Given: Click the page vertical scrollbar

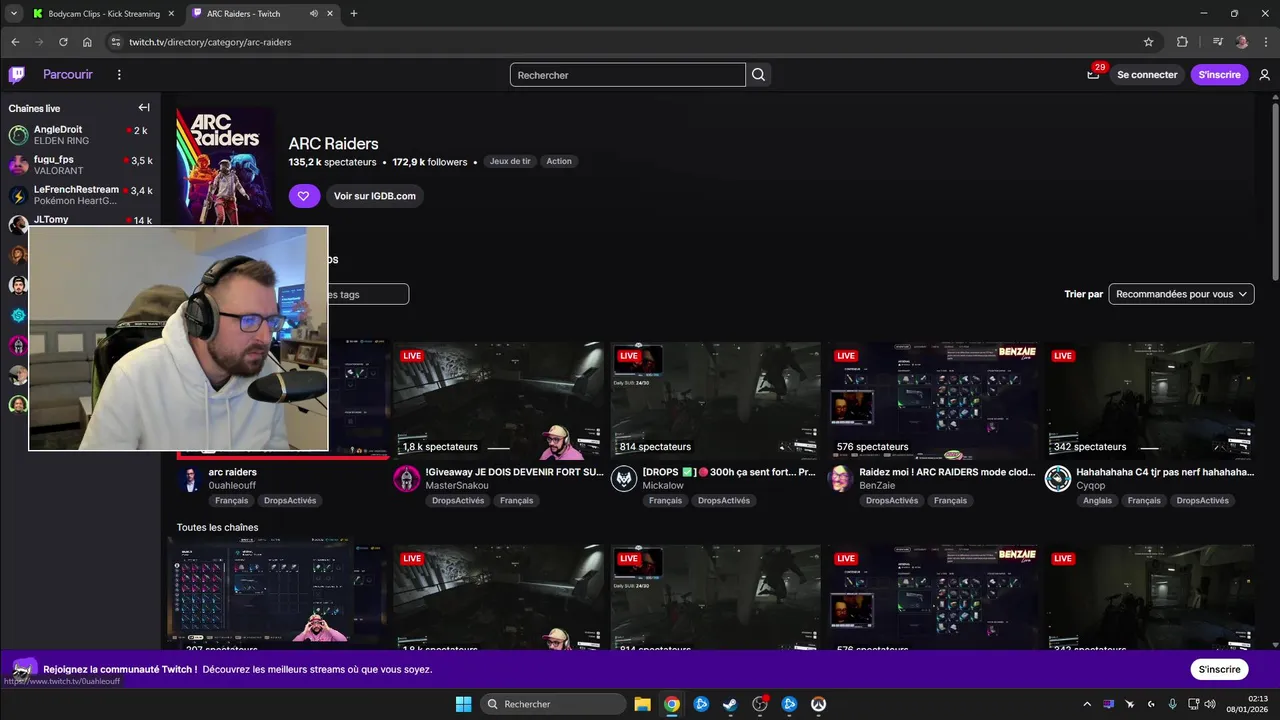Looking at the screenshot, I should (1274, 190).
